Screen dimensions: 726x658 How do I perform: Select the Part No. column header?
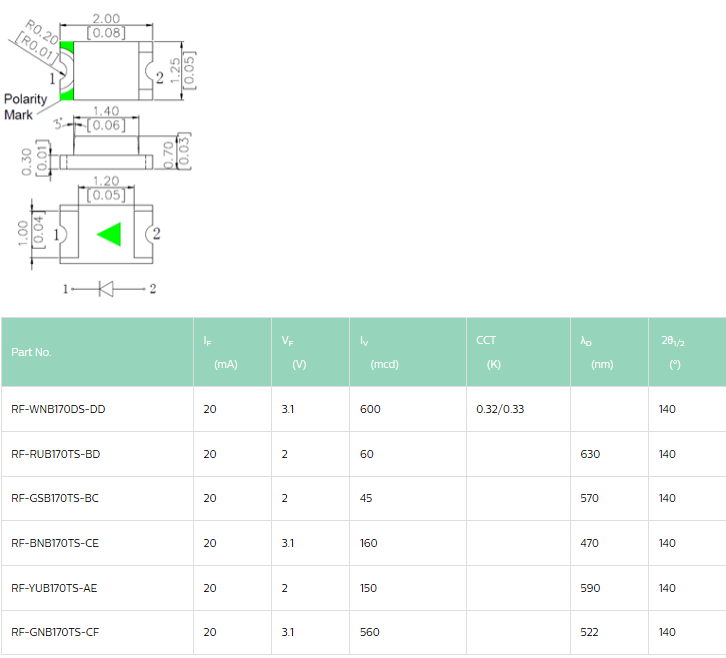(31, 352)
